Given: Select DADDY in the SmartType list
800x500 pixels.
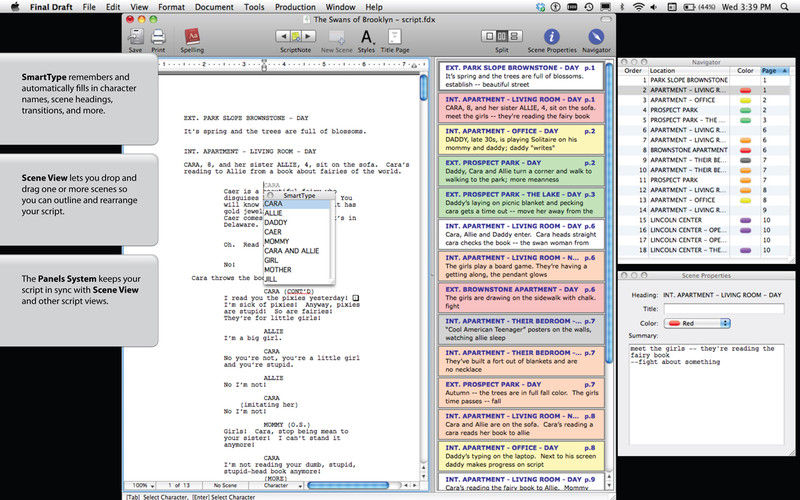Looking at the screenshot, I should pos(296,222).
